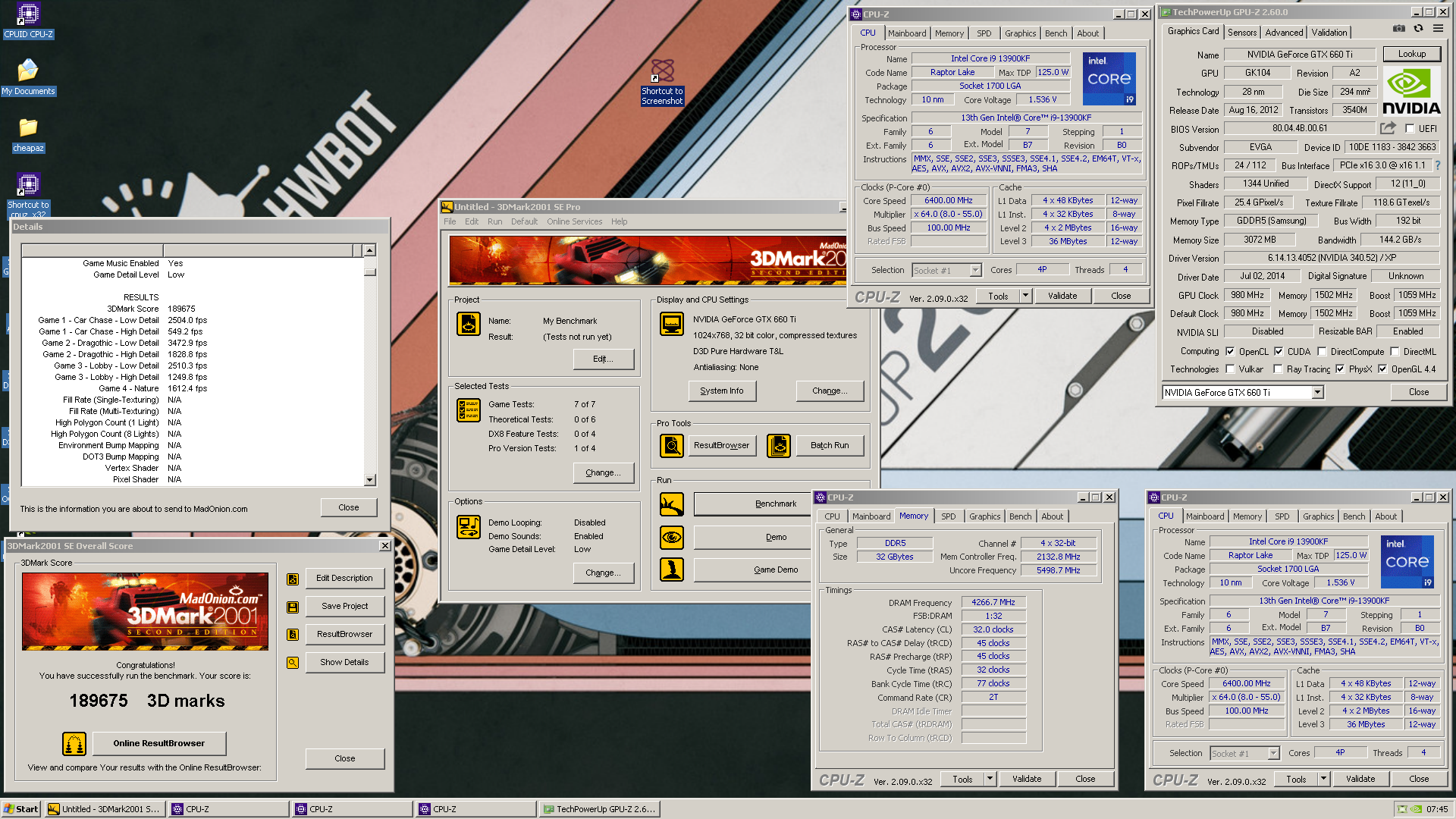Click the ResultBrowser magnifier icon in Pro Tools
Viewport: 1456px width, 819px height.
click(x=672, y=445)
